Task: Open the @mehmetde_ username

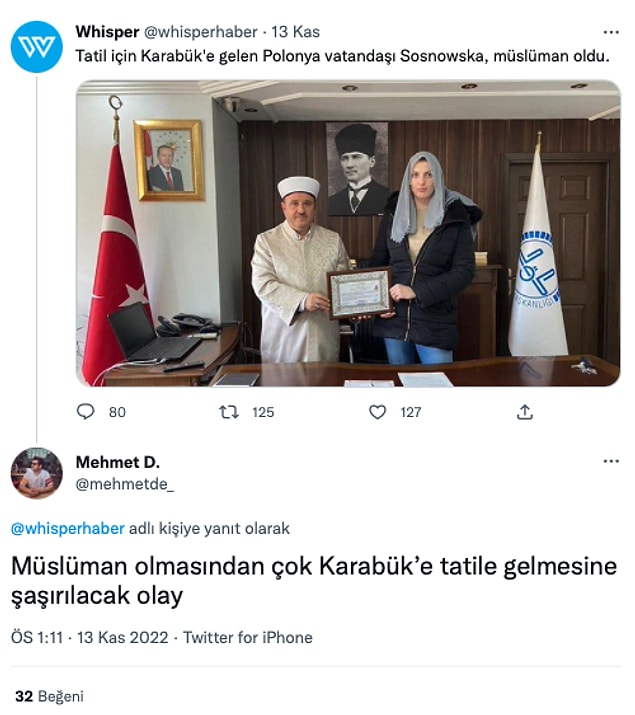Action: (124, 484)
